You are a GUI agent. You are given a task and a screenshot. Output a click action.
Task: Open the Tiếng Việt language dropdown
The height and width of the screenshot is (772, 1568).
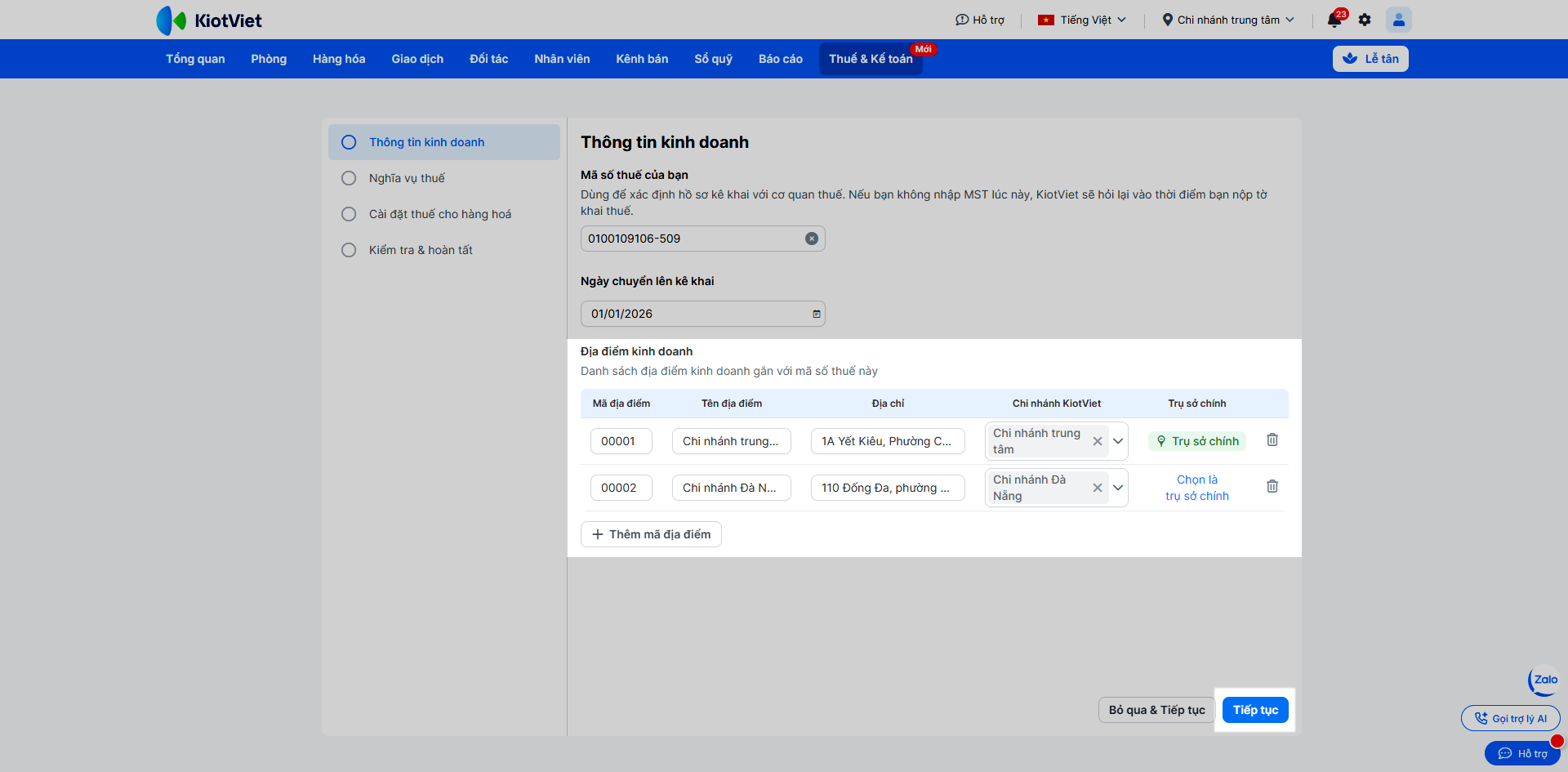[1082, 20]
